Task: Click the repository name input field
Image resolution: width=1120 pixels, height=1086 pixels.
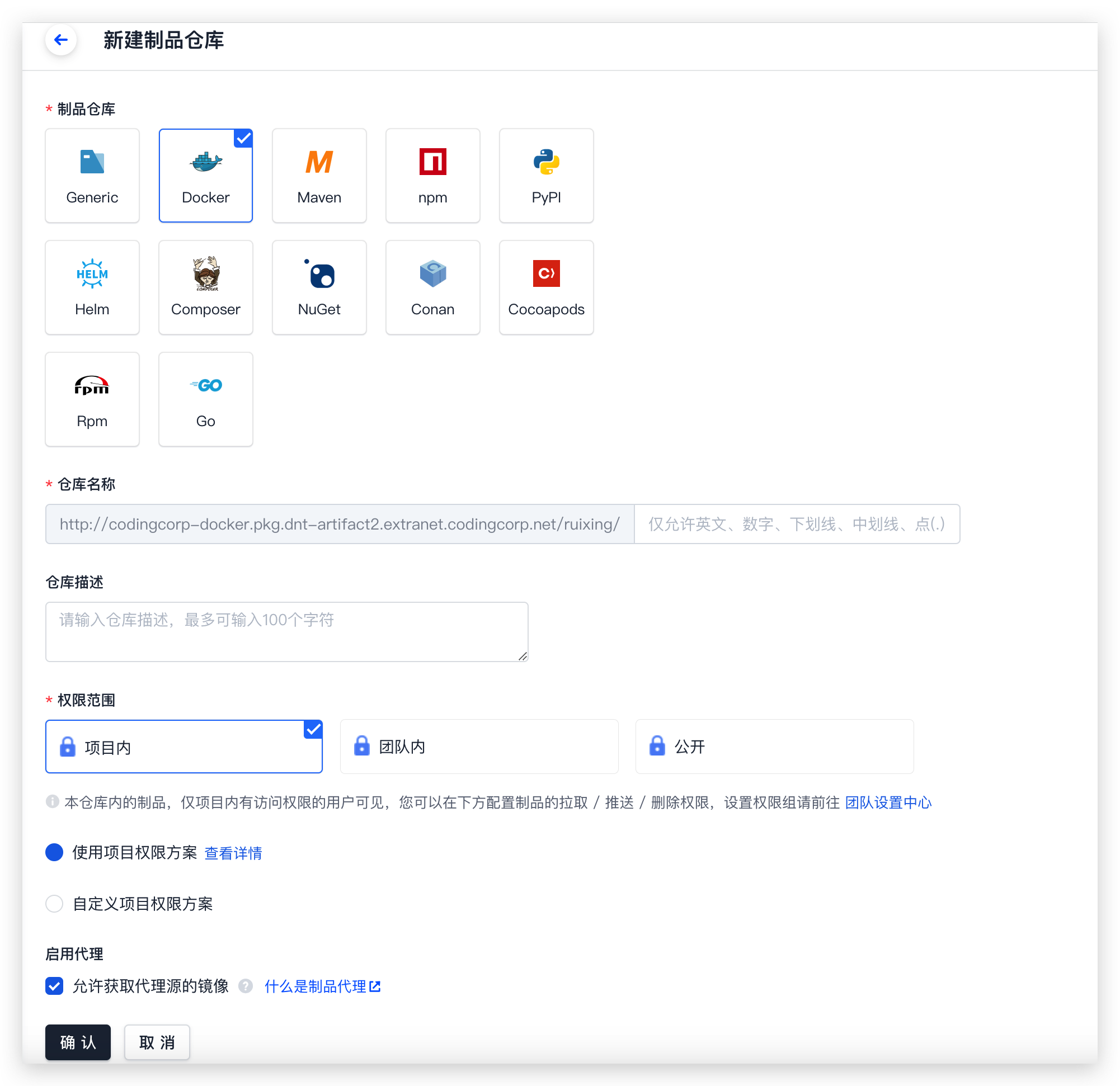Action: pos(797,524)
